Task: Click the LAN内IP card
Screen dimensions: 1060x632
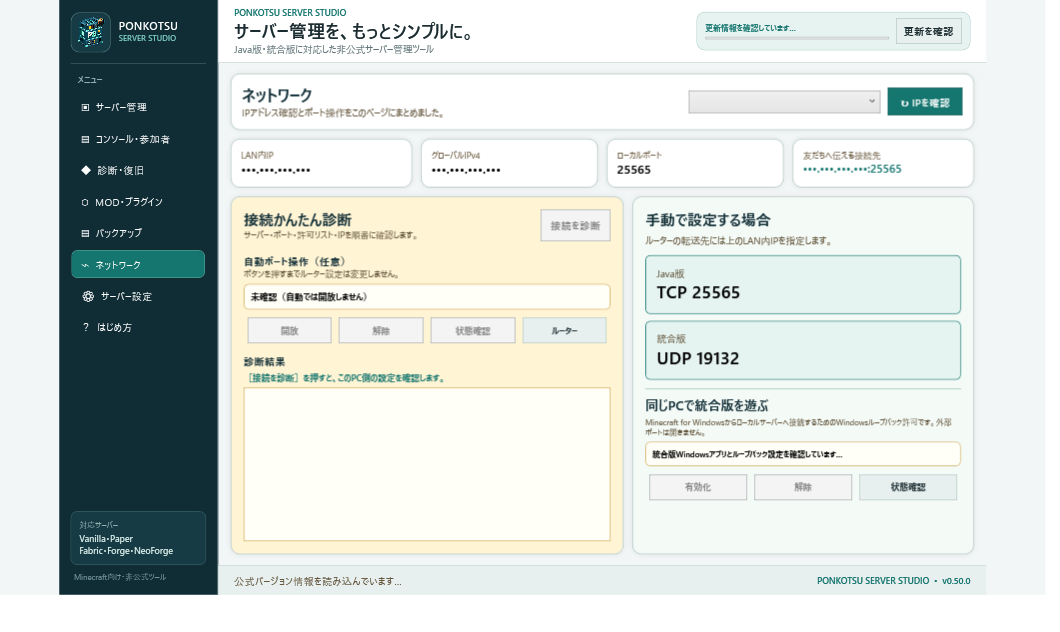Action: 321,163
